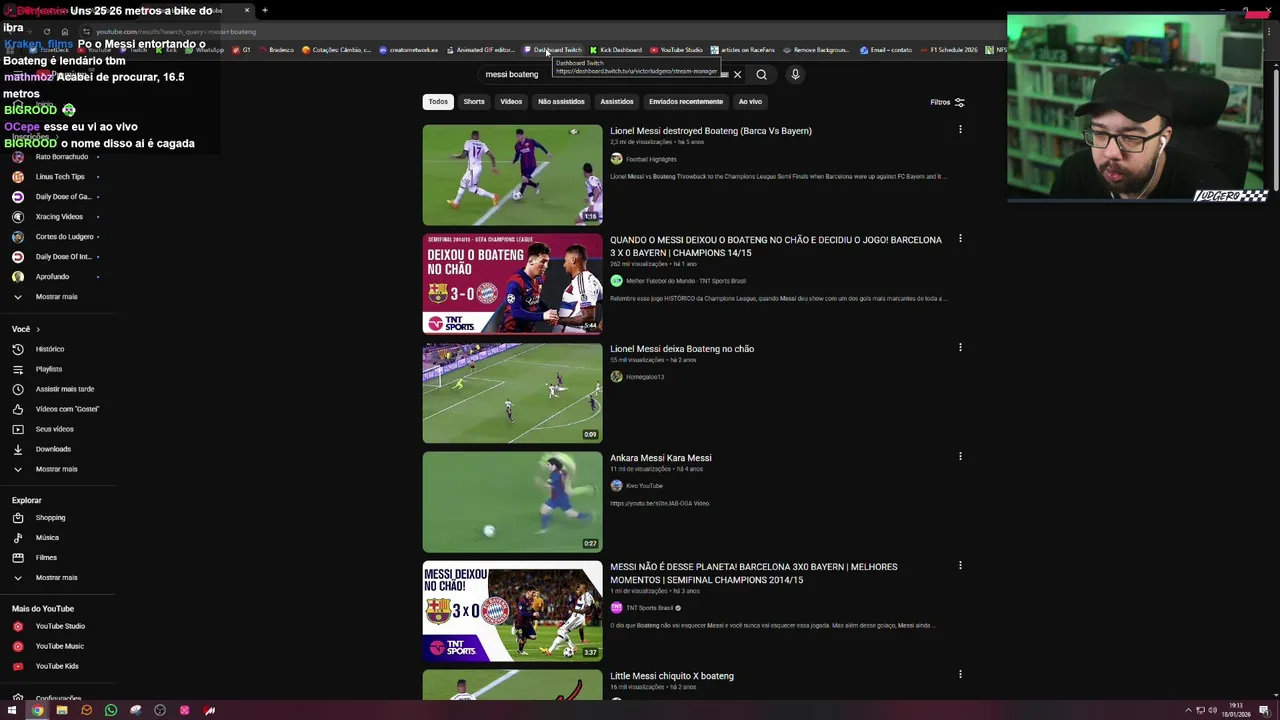Play DEIXOU O BOATENG NO CHÃO thumbnail
This screenshot has height=720, width=1280.
(512, 284)
